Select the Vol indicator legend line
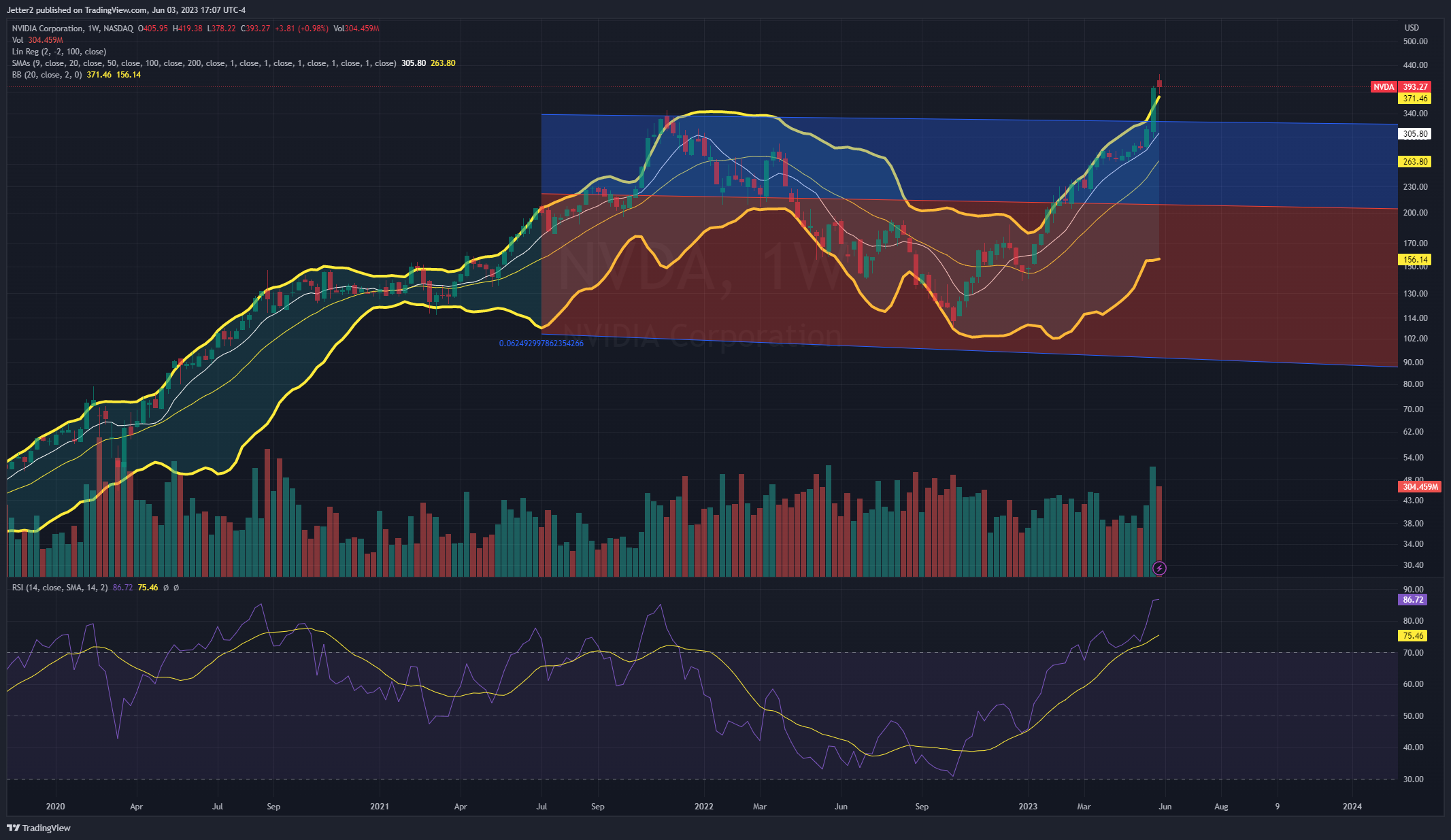1451x840 pixels. (x=37, y=40)
